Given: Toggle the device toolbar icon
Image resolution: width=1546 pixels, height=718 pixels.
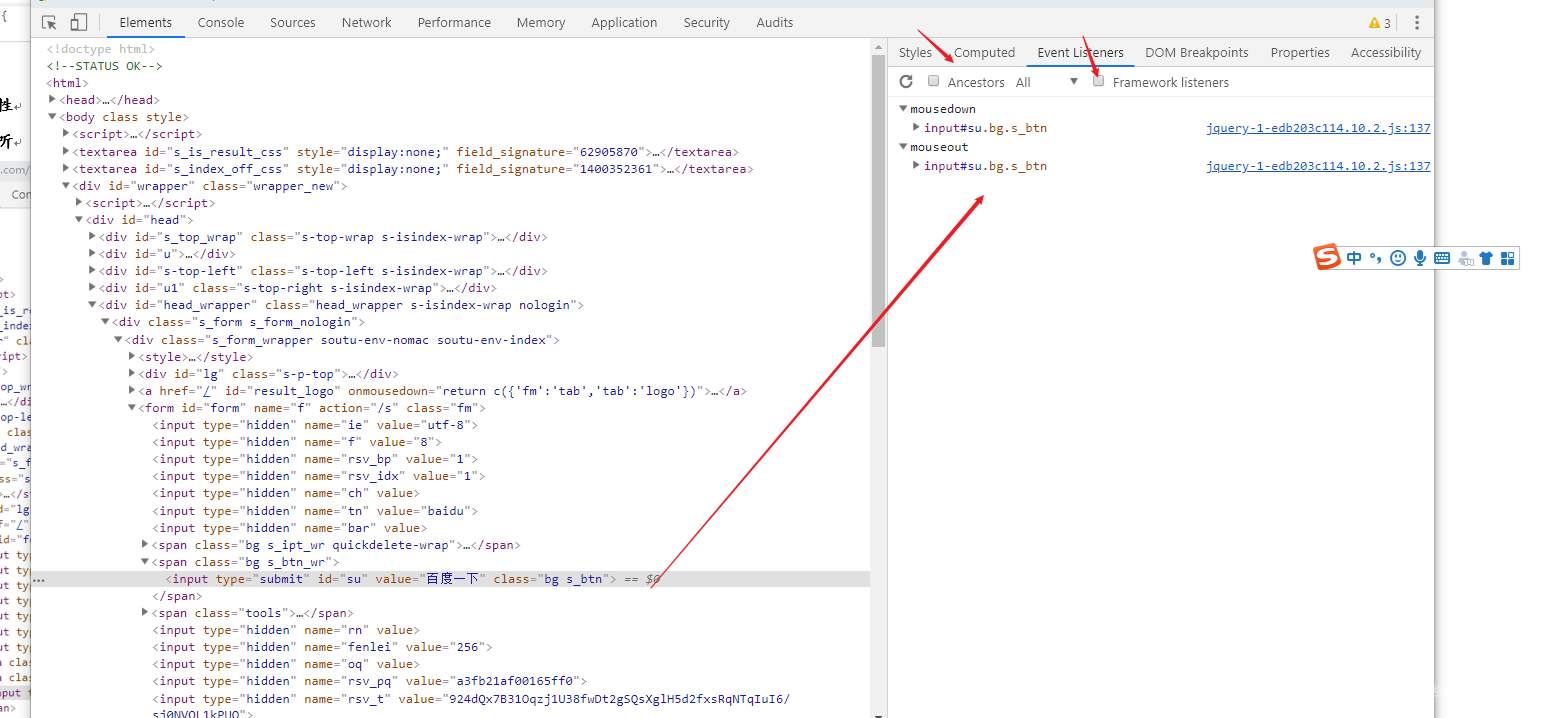Looking at the screenshot, I should coord(79,23).
